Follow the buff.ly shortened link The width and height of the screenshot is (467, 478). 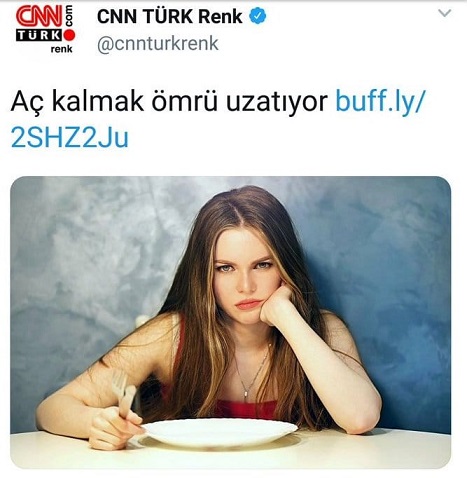(380, 102)
